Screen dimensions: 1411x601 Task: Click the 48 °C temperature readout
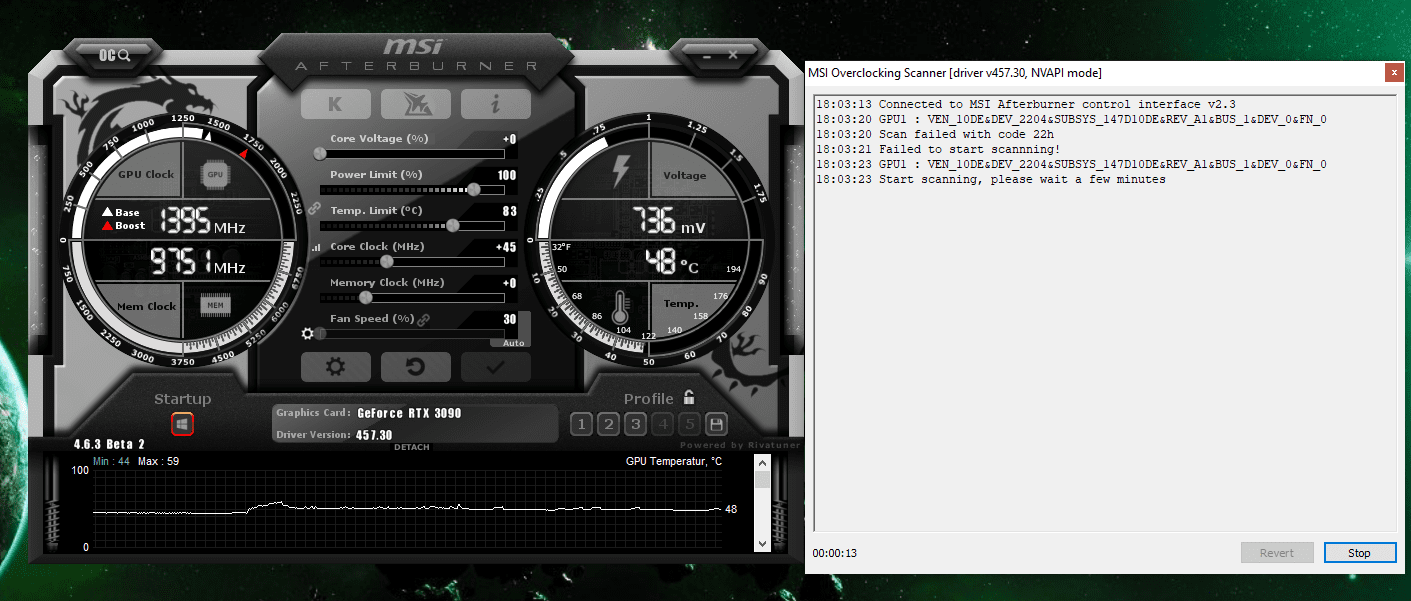pyautogui.click(x=672, y=263)
